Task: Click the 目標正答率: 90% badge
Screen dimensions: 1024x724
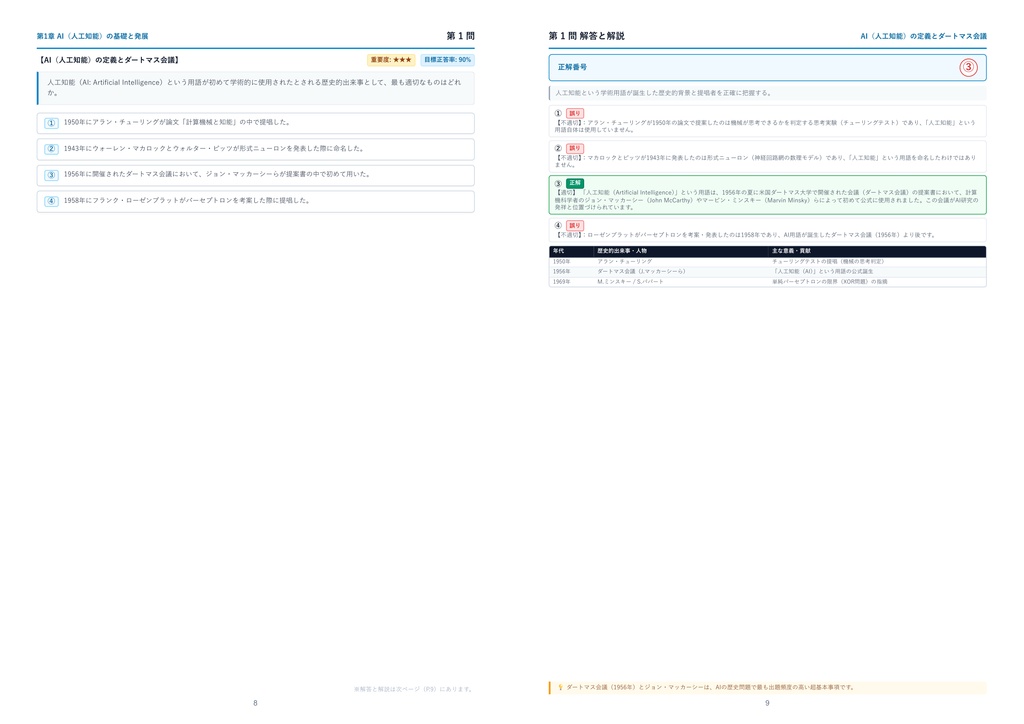Action: click(447, 60)
